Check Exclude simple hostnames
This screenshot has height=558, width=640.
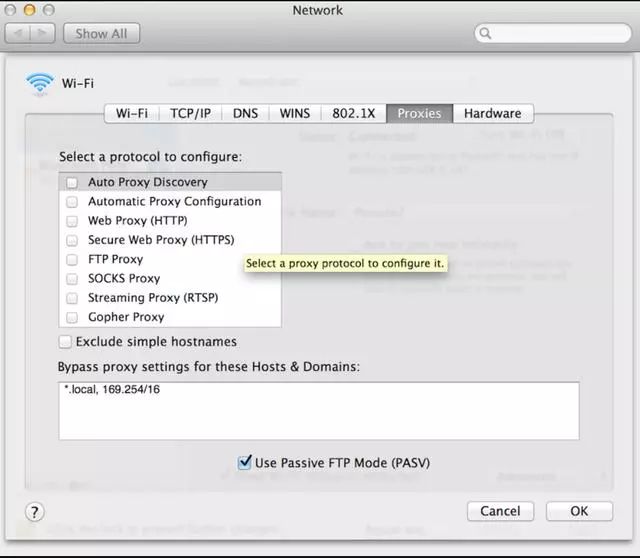coord(65,342)
